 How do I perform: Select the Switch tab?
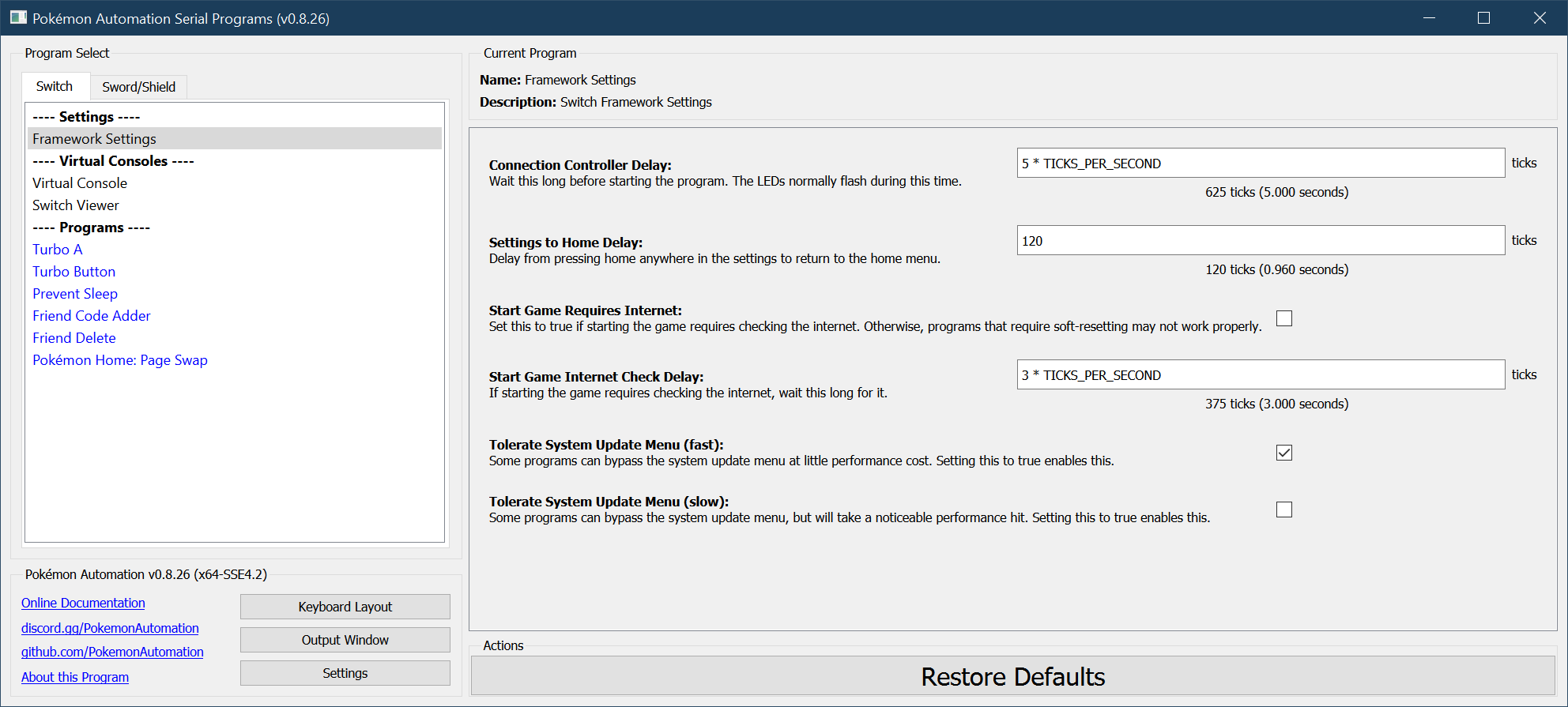tap(55, 86)
